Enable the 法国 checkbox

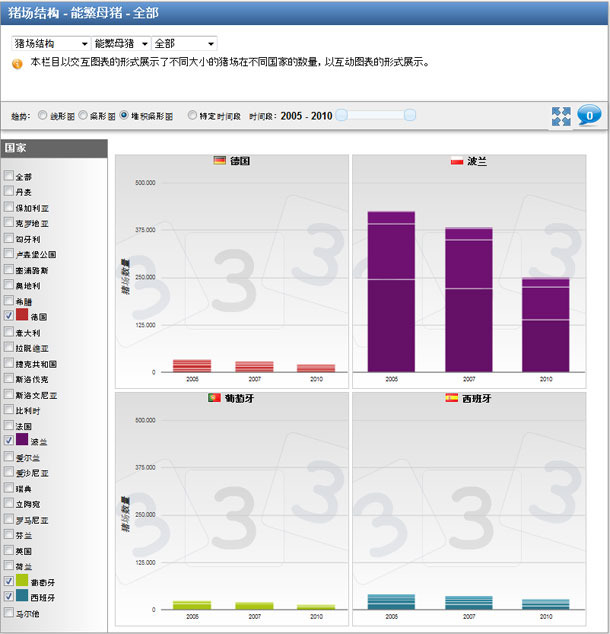[x=9, y=426]
